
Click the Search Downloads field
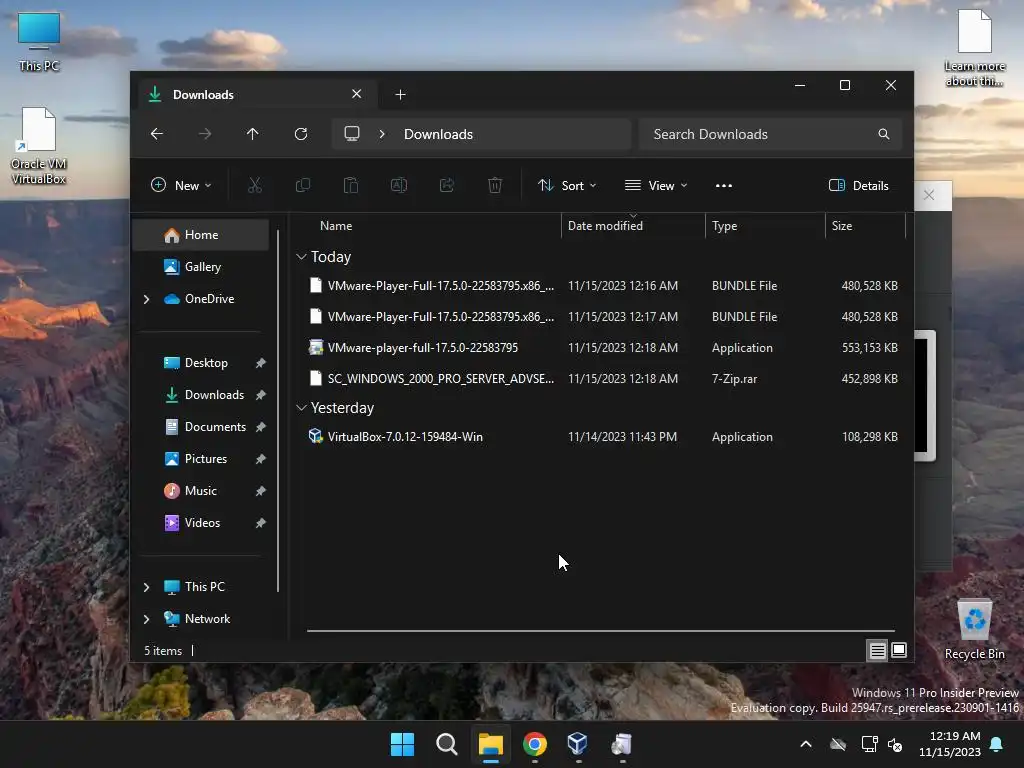771,134
